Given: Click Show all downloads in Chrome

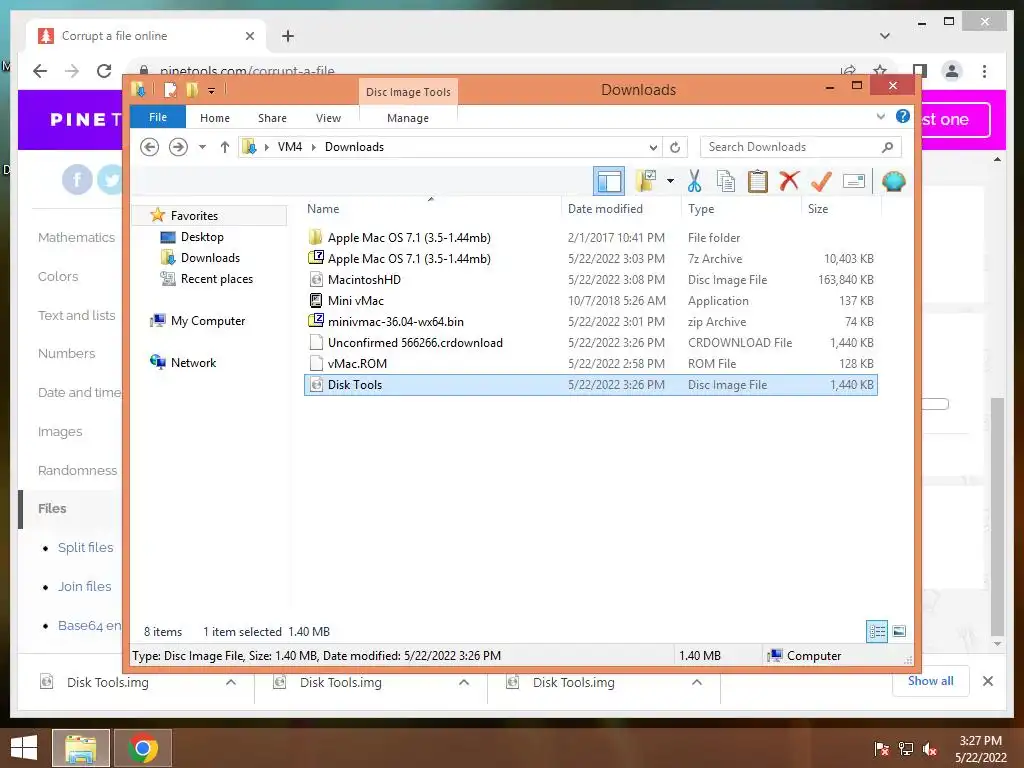Looking at the screenshot, I should (931, 681).
